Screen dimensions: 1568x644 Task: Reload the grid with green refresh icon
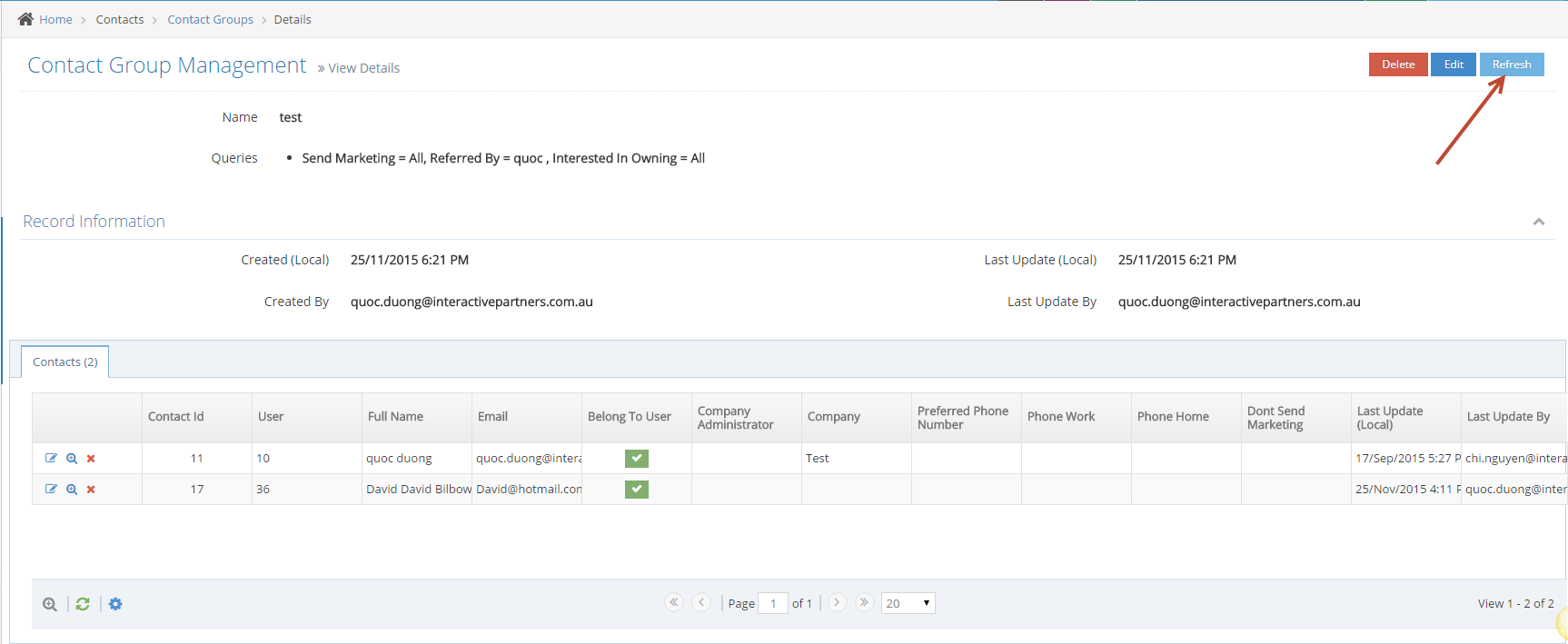[x=83, y=604]
